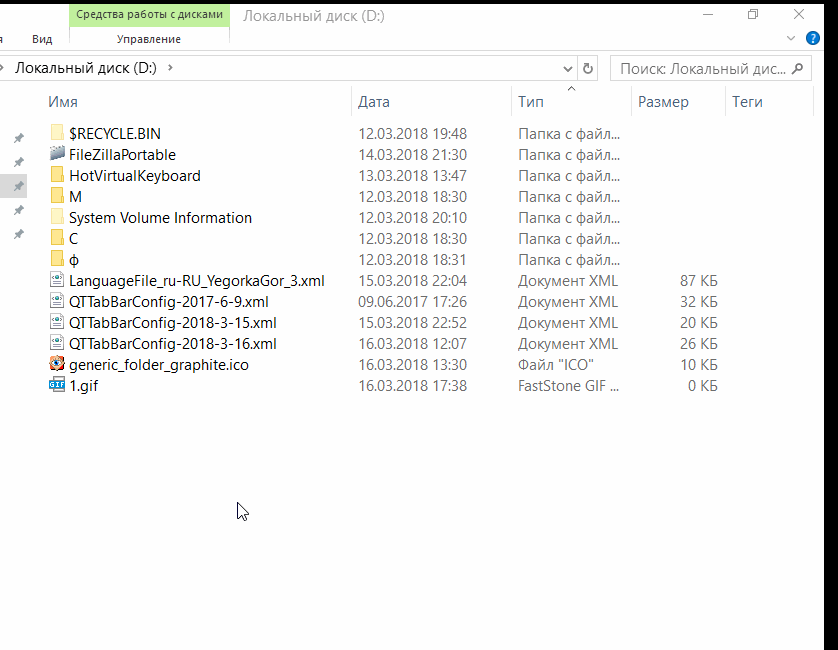Select the HotVirtualKeyboard folder name
Viewport: 838px width, 650px height.
[134, 176]
